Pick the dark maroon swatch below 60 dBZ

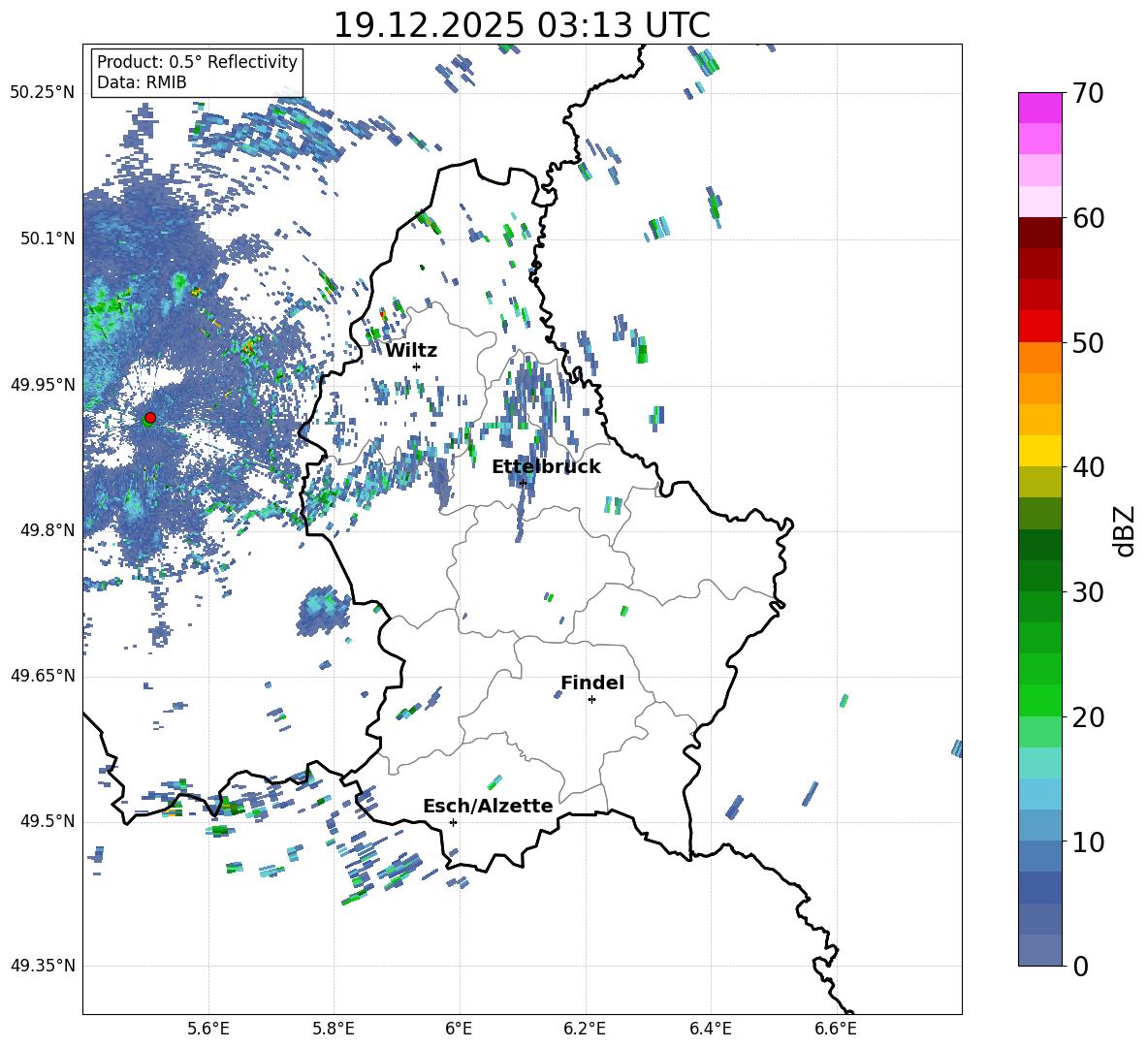1040,233
